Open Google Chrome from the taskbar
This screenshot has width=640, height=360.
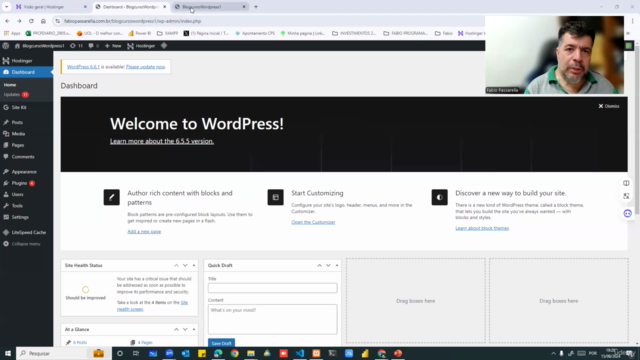(x=234, y=353)
